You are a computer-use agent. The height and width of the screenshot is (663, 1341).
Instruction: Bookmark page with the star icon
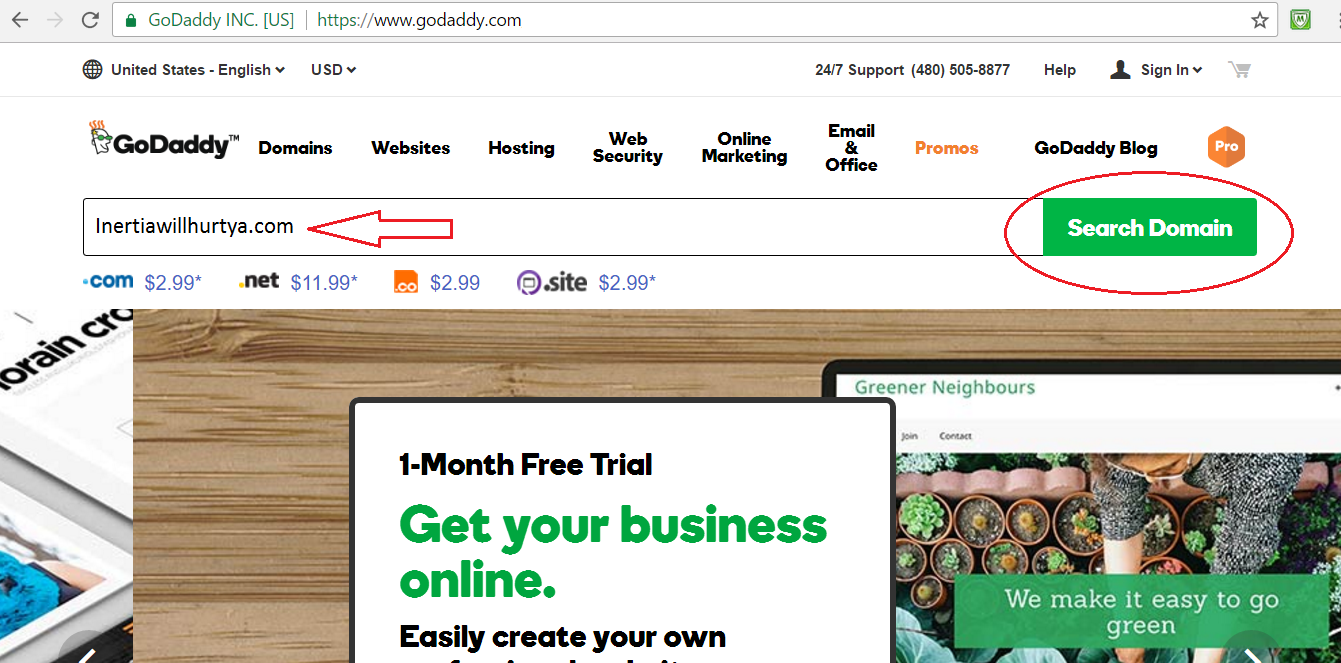(1260, 20)
